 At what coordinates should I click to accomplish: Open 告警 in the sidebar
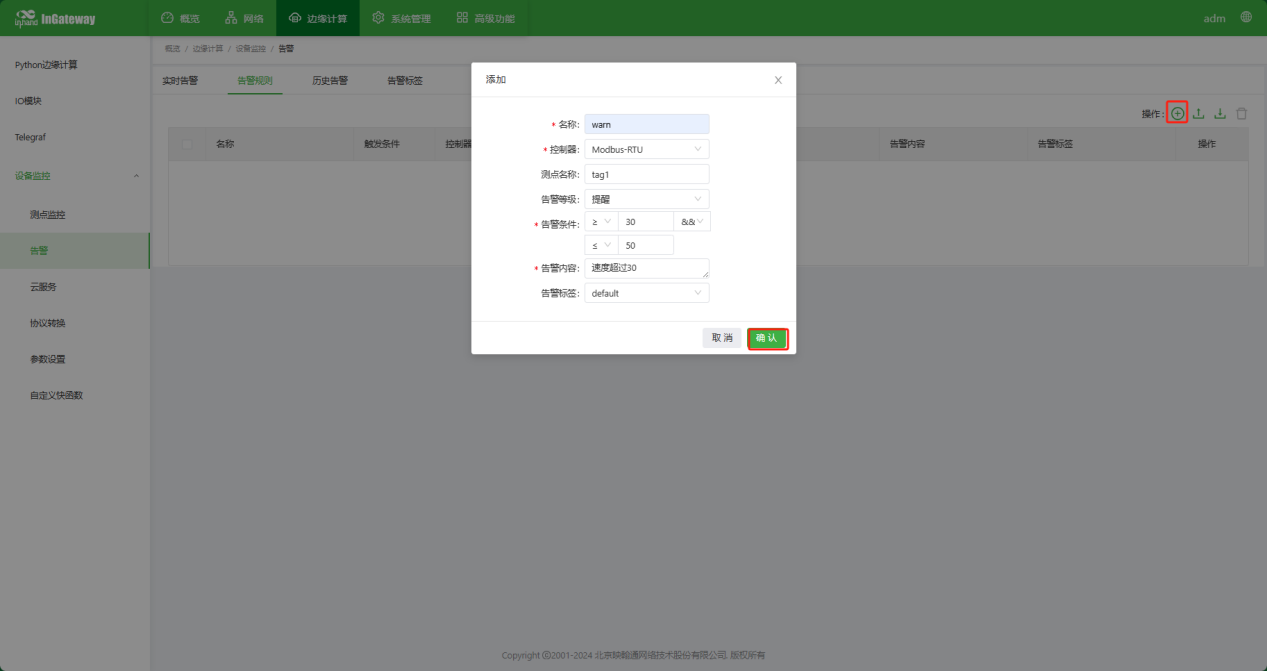coord(75,251)
